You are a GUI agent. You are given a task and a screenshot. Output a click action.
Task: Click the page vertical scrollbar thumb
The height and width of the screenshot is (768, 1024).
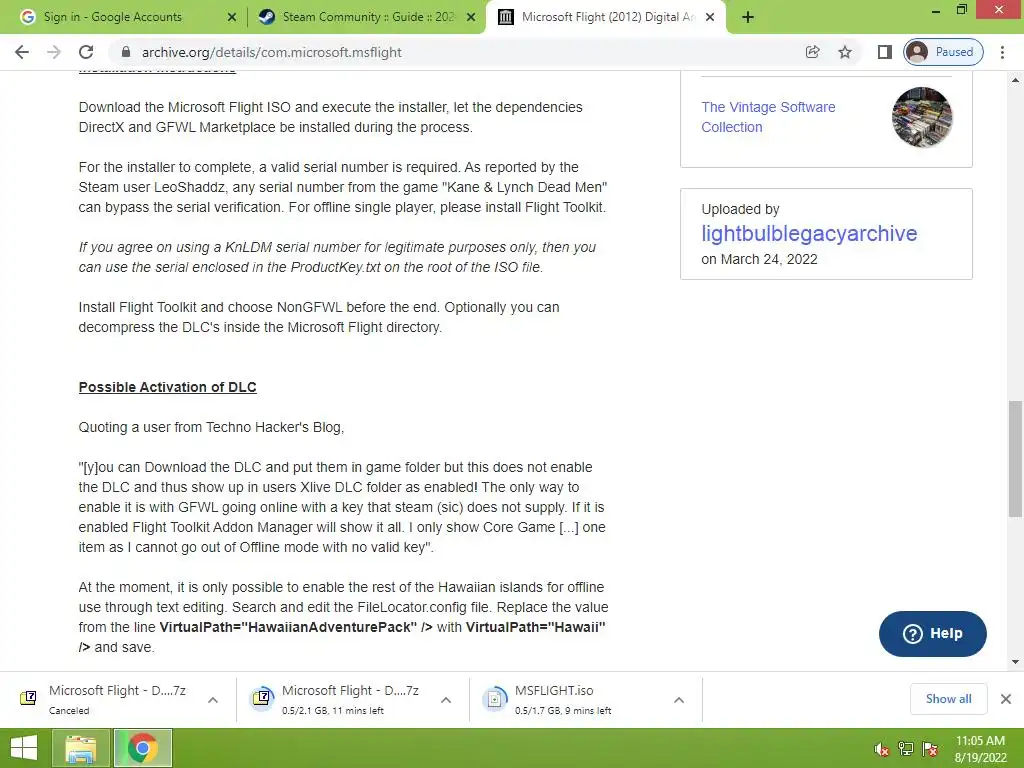coord(1016,459)
